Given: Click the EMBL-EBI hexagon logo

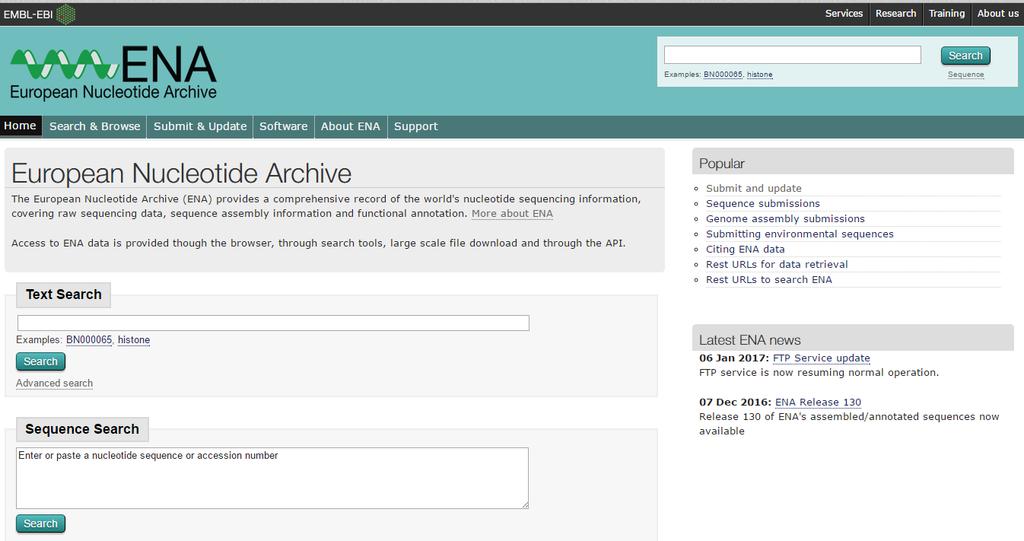Looking at the screenshot, I should coord(65,14).
